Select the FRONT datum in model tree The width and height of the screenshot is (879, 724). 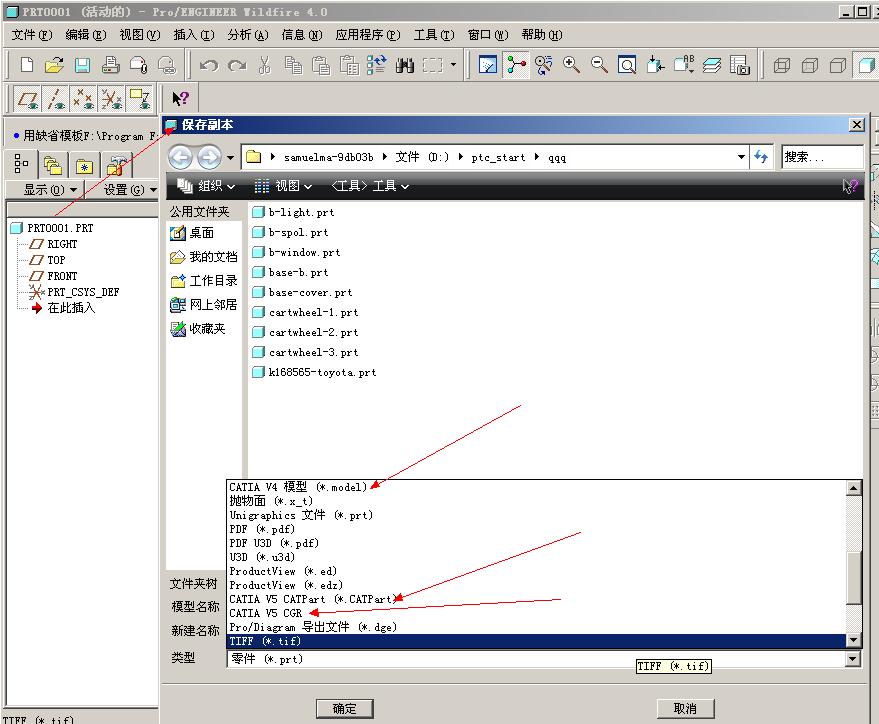(x=54, y=276)
